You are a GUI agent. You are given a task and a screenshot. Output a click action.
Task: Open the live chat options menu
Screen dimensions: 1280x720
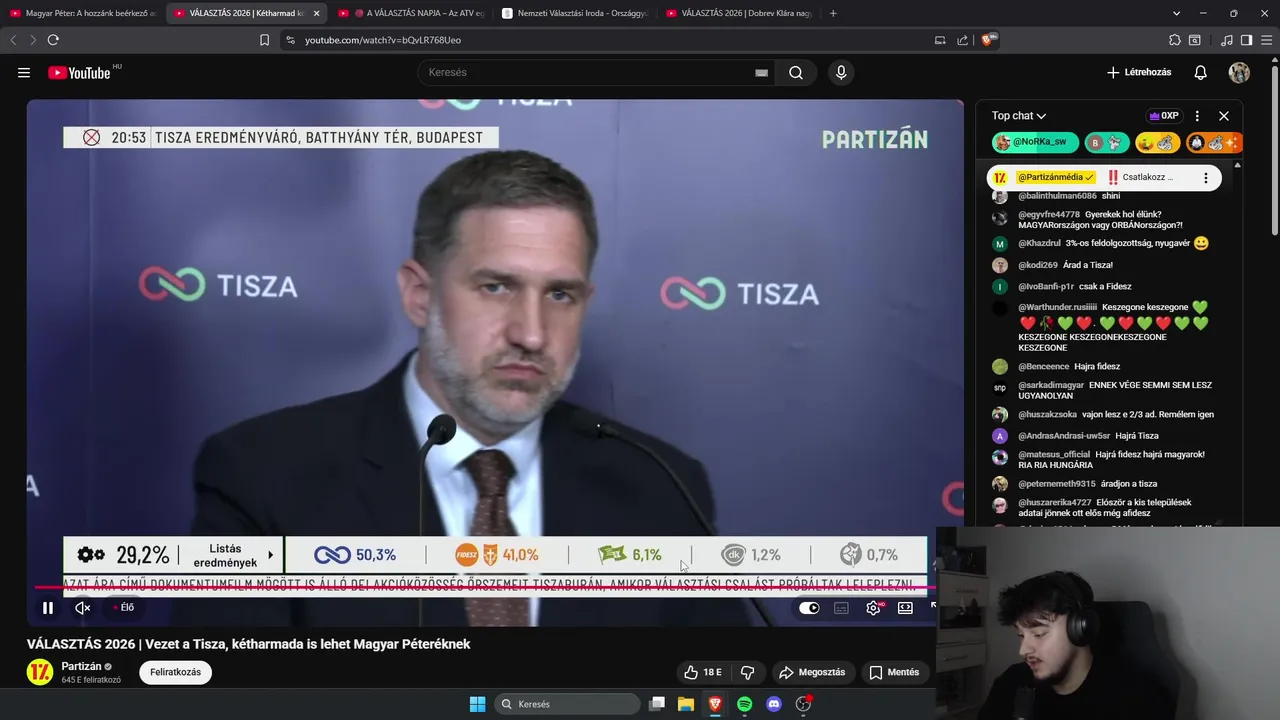point(1197,116)
